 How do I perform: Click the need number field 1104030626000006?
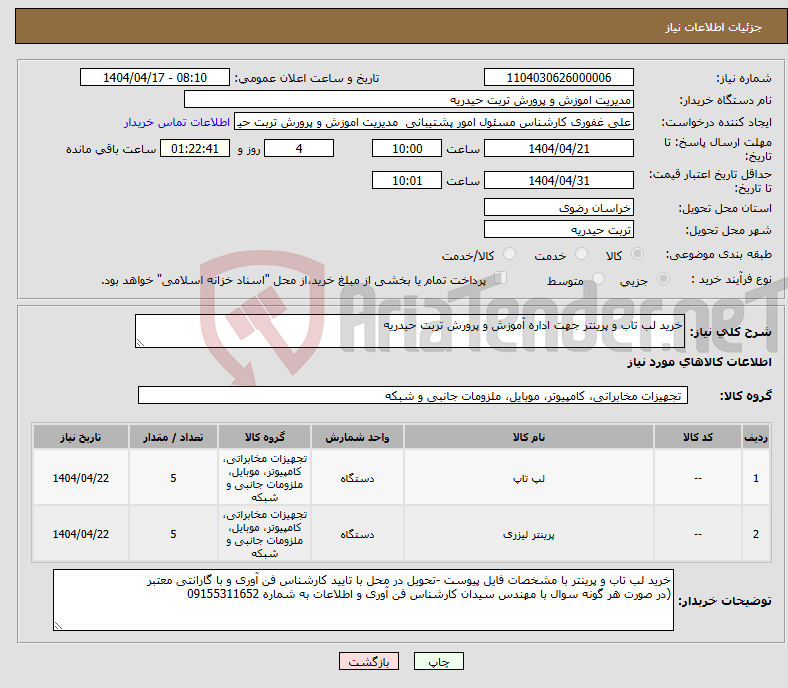pyautogui.click(x=558, y=77)
